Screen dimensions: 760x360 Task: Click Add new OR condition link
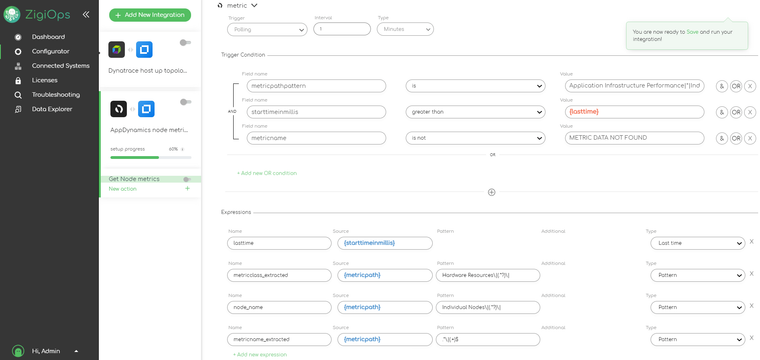267,173
